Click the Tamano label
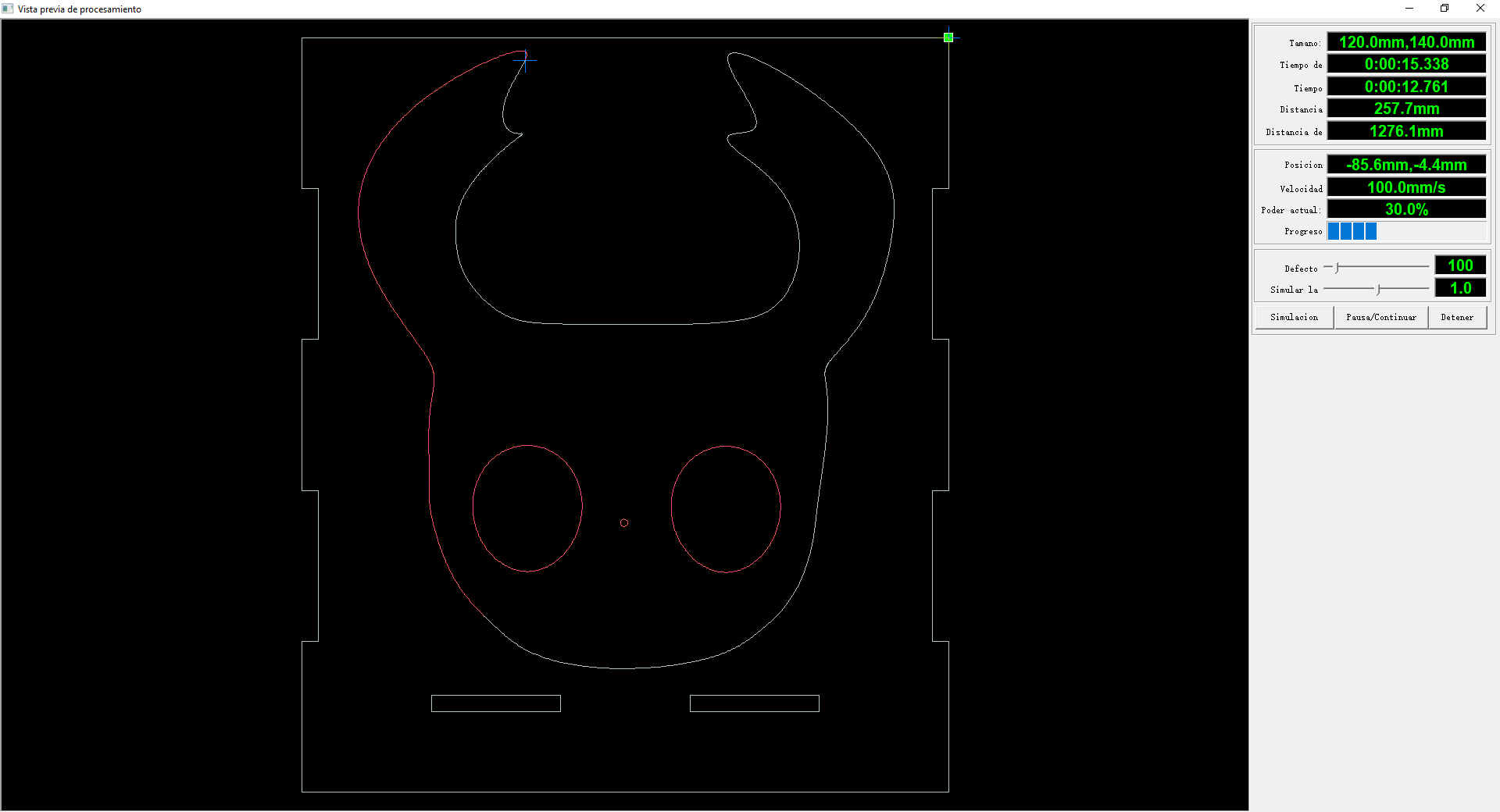1500x812 pixels. pyautogui.click(x=1305, y=44)
